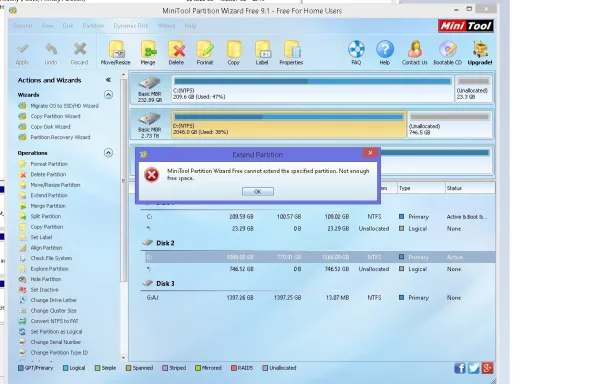Screen dimensions: 606x384
Task: Open the Dynamic Disk menu
Action: (131, 26)
